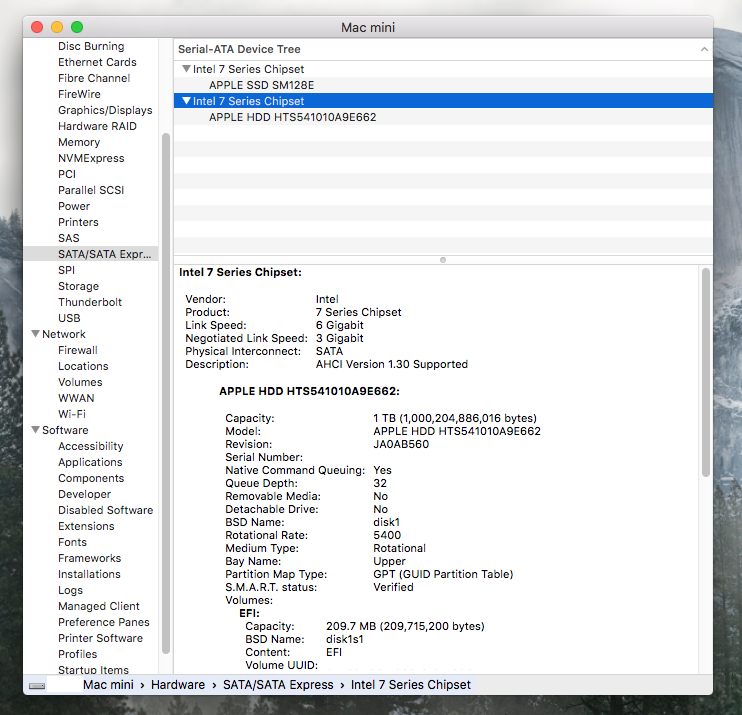Select WWAN in sidebar
742x715 pixels.
click(76, 398)
